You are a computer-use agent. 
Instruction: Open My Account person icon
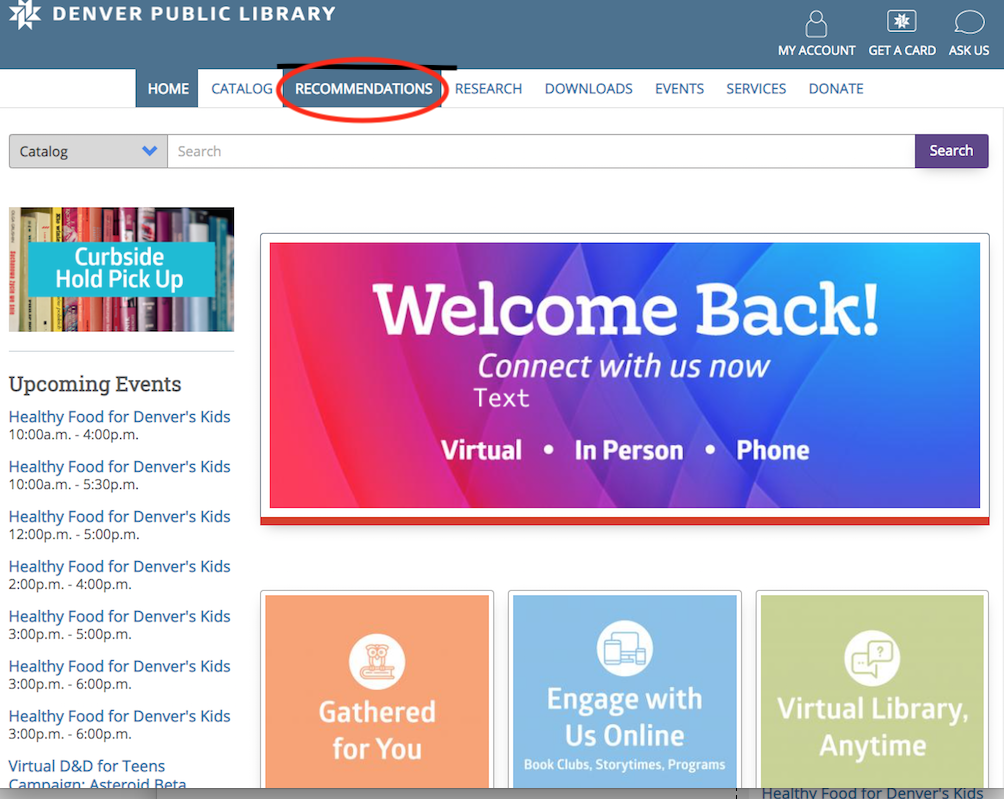click(x=816, y=24)
